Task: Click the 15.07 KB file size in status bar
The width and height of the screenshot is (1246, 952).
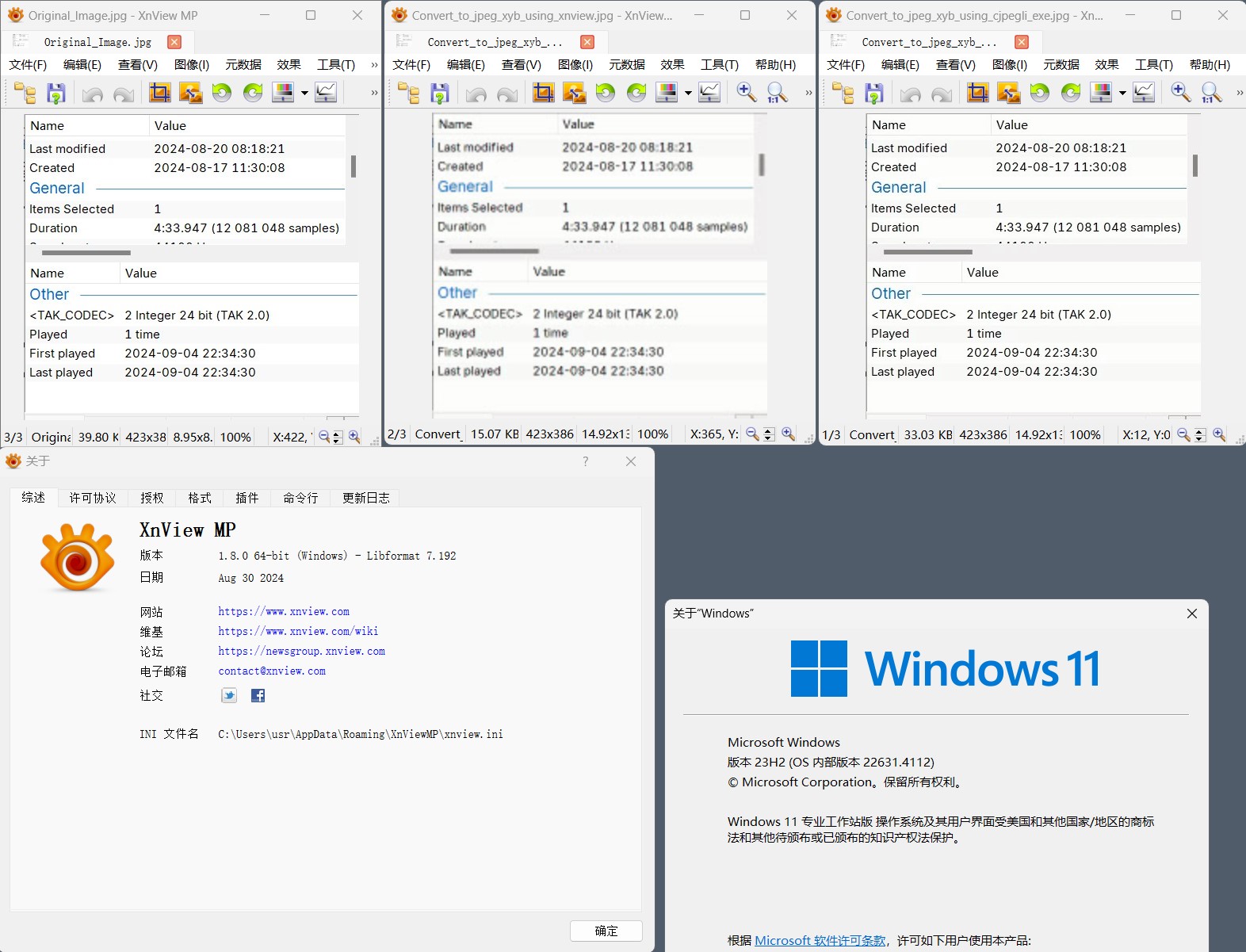Action: (x=495, y=434)
